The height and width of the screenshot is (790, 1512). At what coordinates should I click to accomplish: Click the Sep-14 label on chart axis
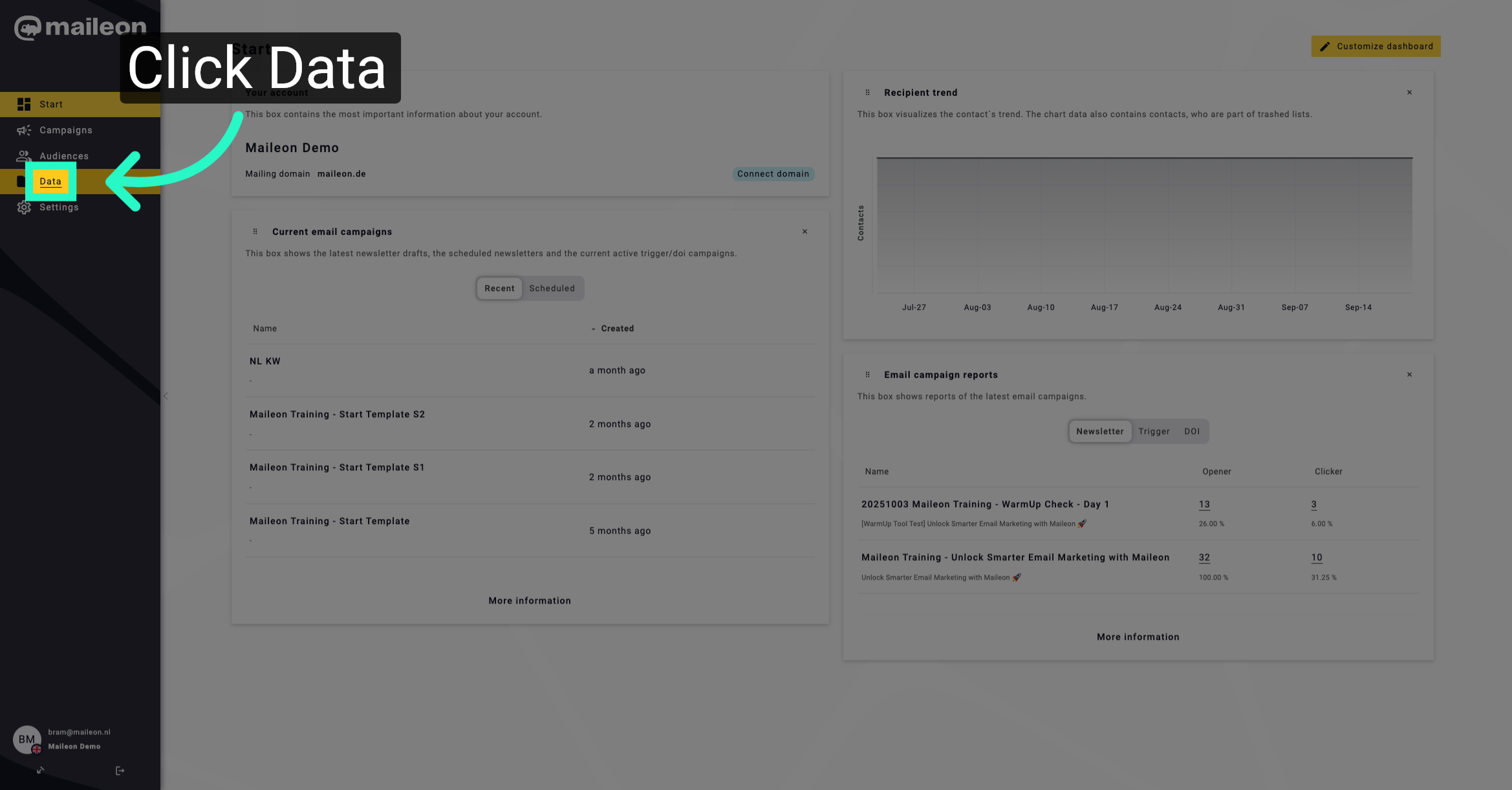1358,307
